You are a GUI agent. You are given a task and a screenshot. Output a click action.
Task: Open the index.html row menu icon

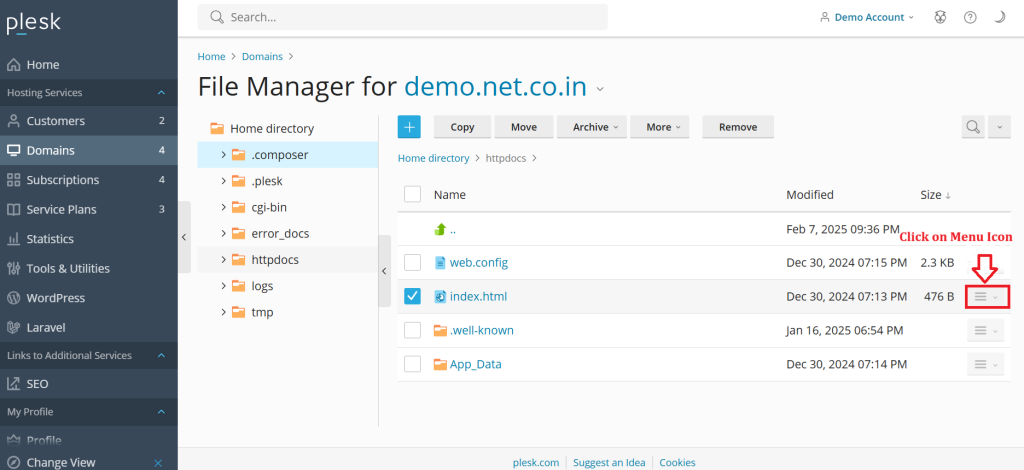click(x=986, y=296)
